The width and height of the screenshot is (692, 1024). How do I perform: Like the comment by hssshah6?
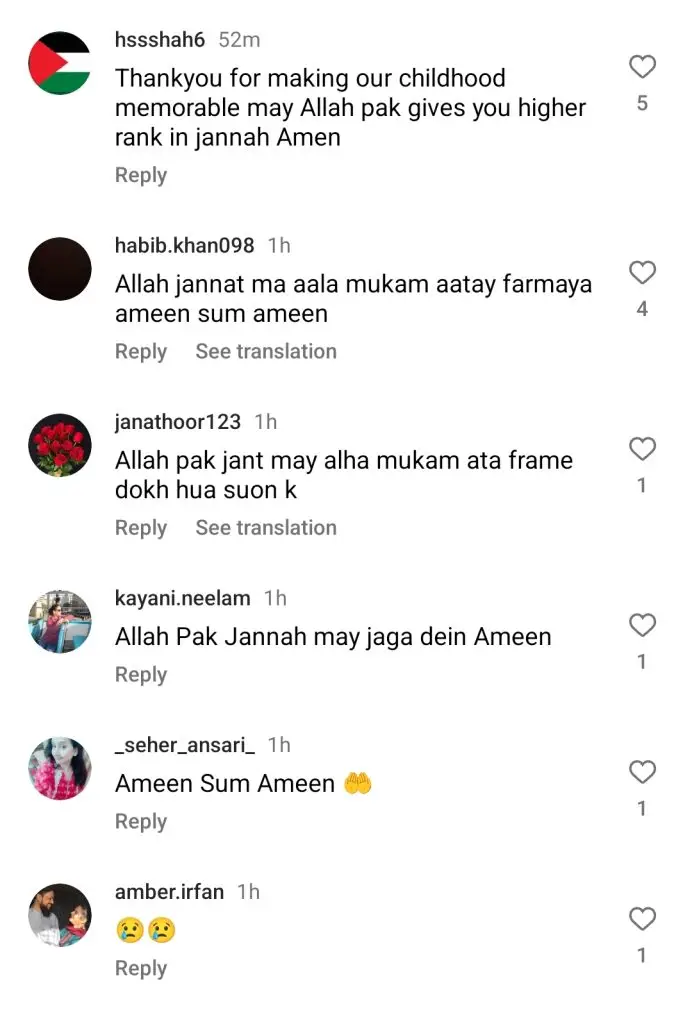[x=642, y=67]
